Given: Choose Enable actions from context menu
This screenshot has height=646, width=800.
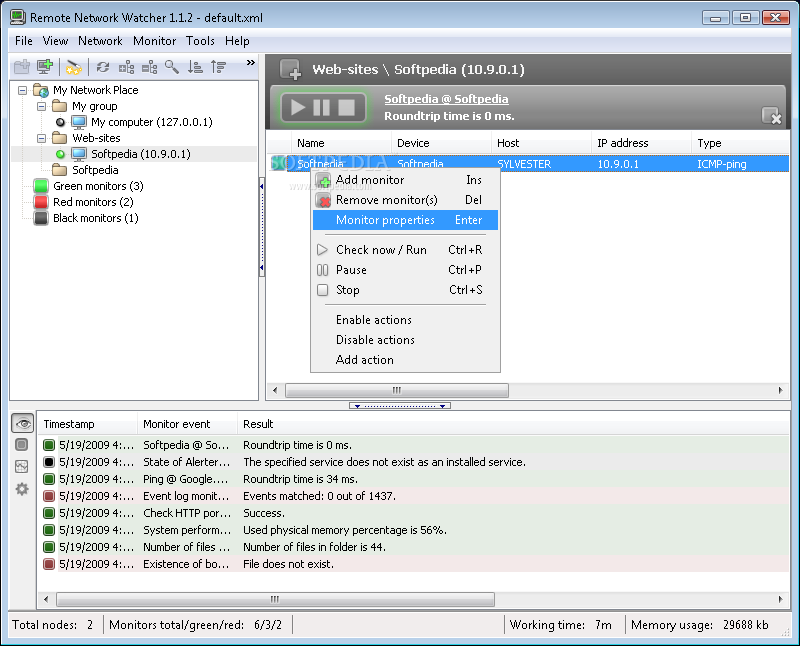Looking at the screenshot, I should coord(405,320).
